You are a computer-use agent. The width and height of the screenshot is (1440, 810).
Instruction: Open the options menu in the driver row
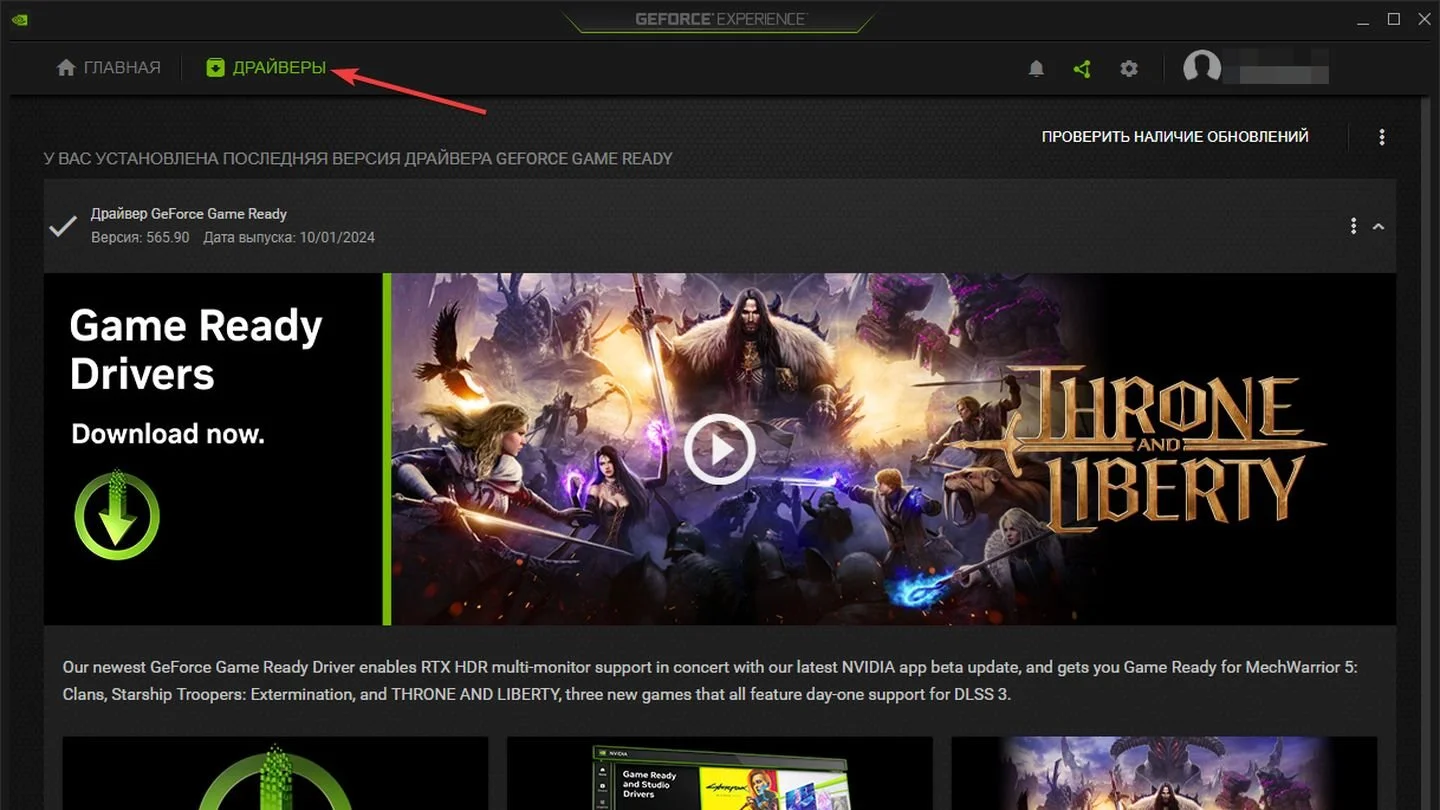tap(1353, 226)
